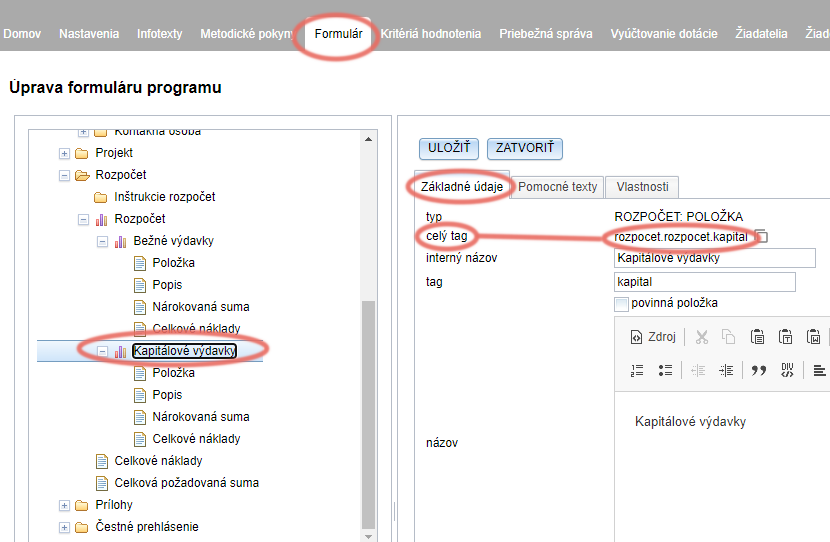Align text left in editor
Image resolution: width=830 pixels, height=542 pixels.
[x=819, y=371]
